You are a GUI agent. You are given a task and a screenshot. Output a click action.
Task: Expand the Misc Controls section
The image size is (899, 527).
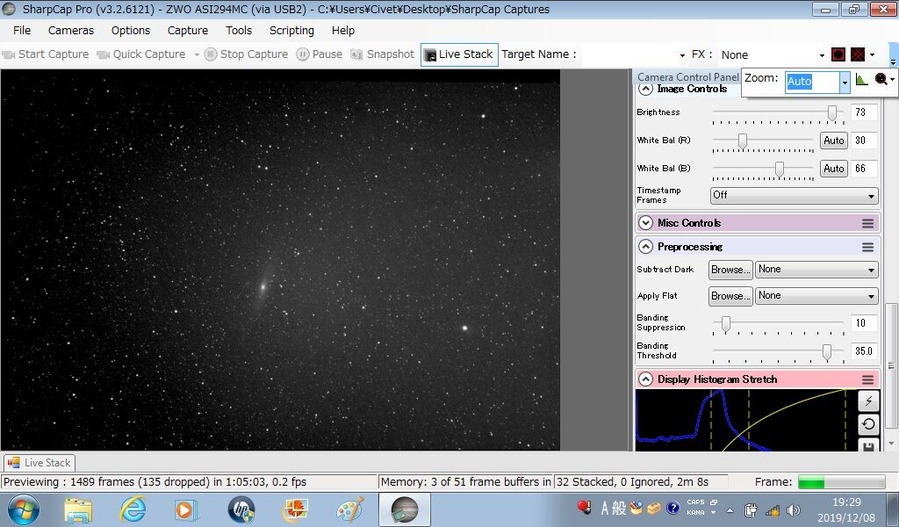pyautogui.click(x=646, y=223)
